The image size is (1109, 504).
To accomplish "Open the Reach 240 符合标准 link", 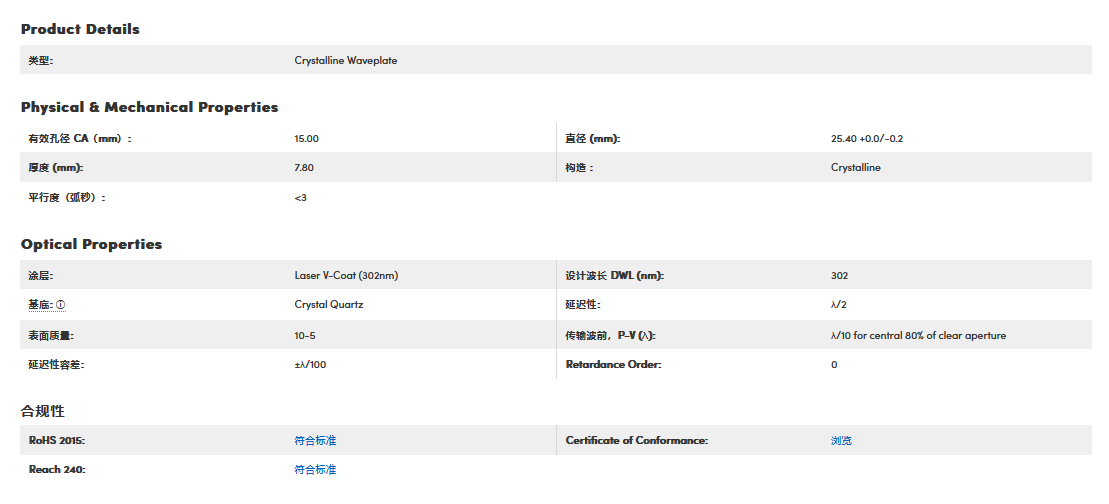I will (x=315, y=469).
